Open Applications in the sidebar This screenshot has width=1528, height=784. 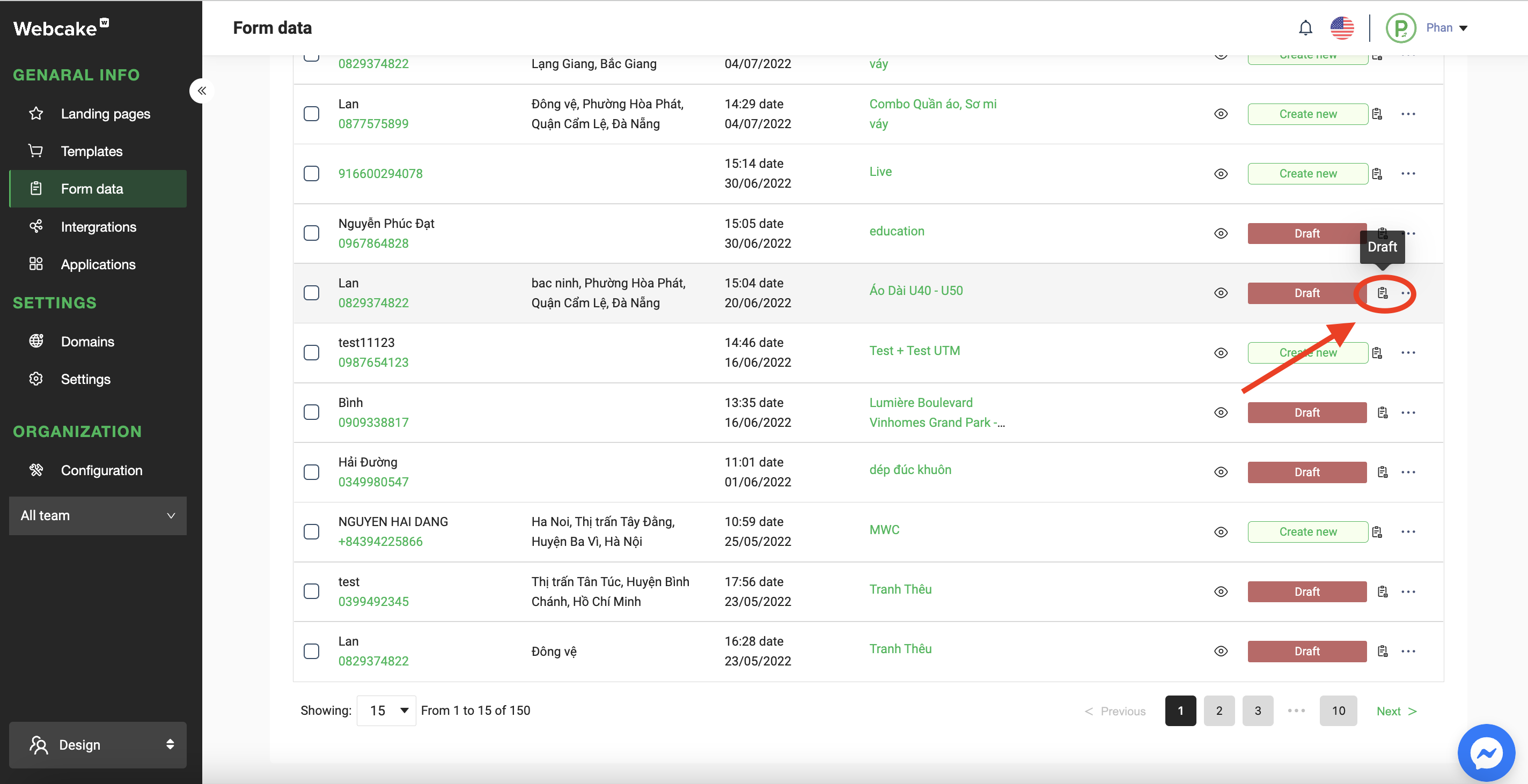98,264
